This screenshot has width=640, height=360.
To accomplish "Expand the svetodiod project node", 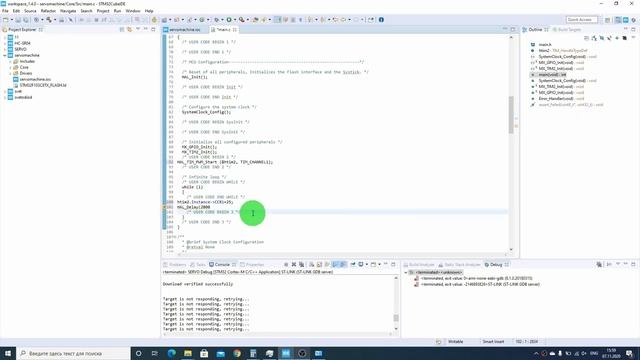I will (5, 97).
